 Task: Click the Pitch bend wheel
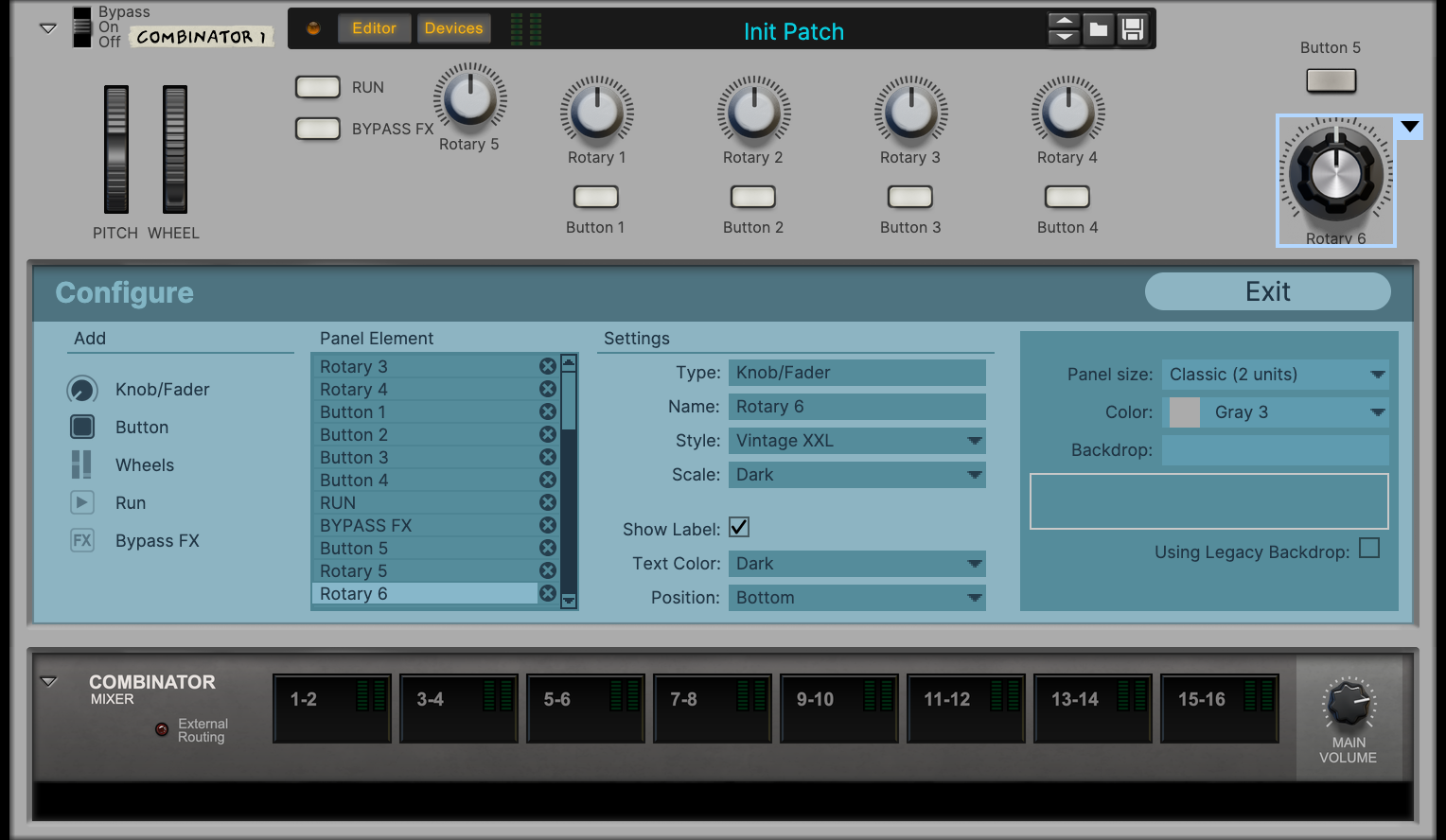click(x=116, y=149)
